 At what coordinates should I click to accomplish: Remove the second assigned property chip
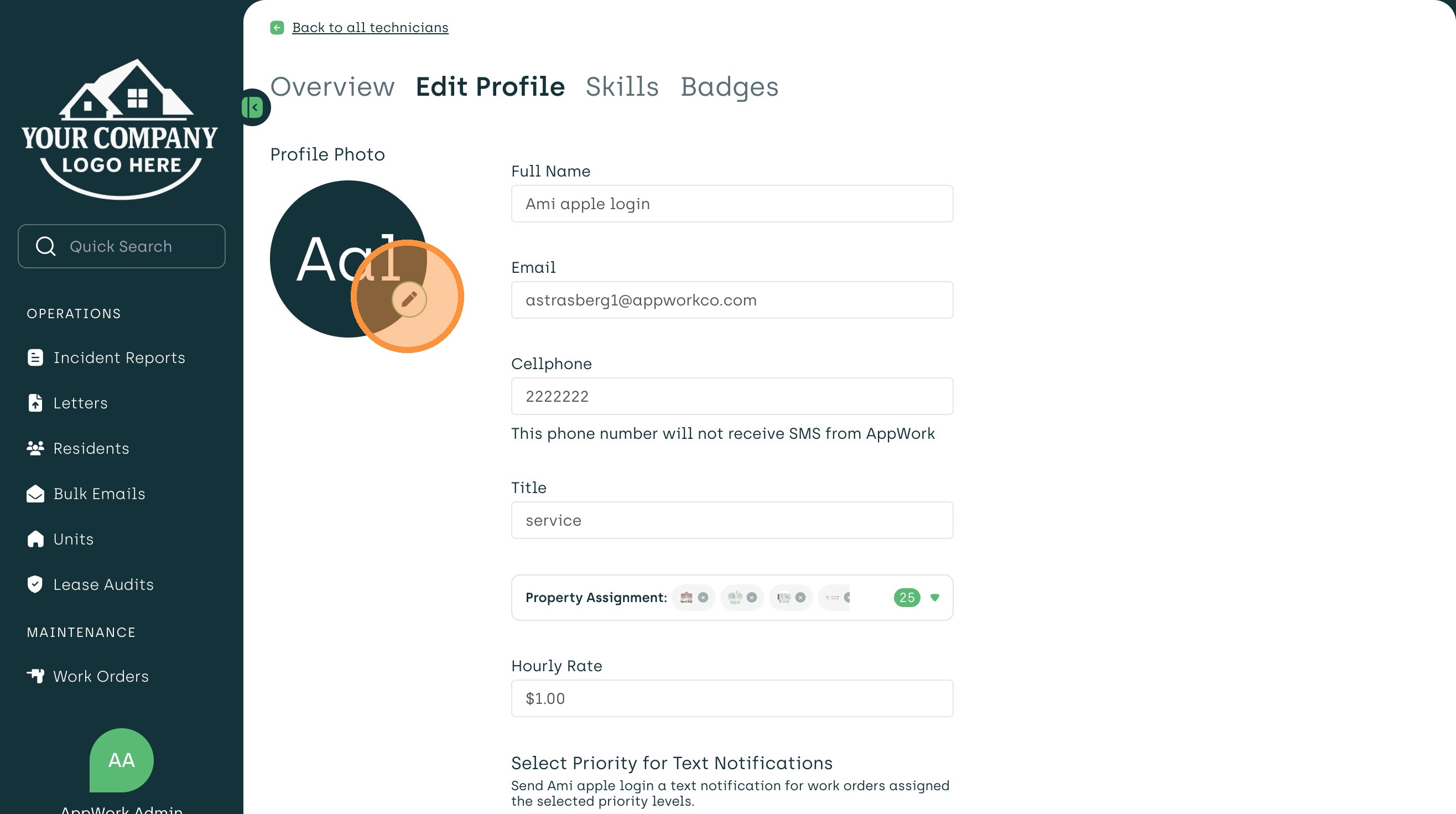tap(752, 598)
